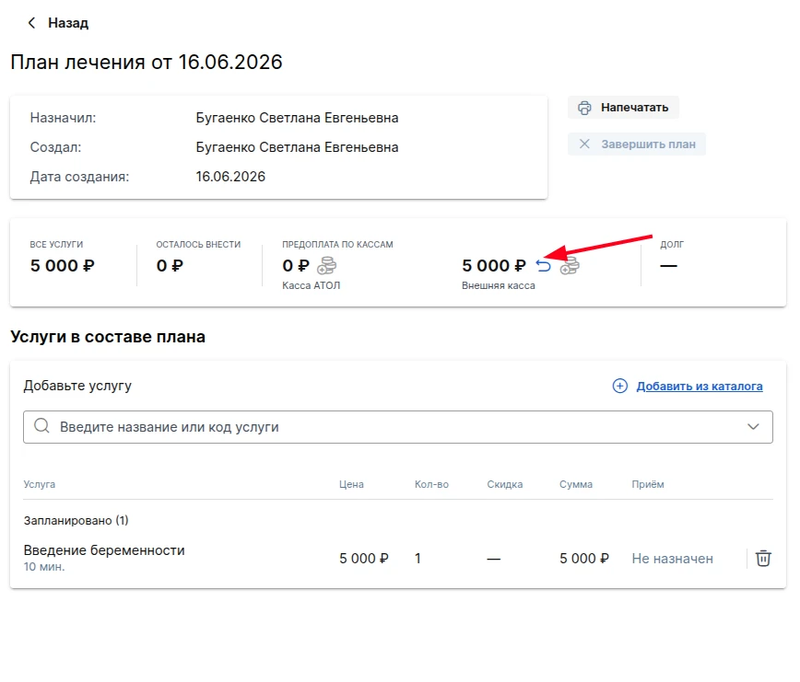Click the Долг dash value
This screenshot has height=682, width=800.
(x=668, y=266)
